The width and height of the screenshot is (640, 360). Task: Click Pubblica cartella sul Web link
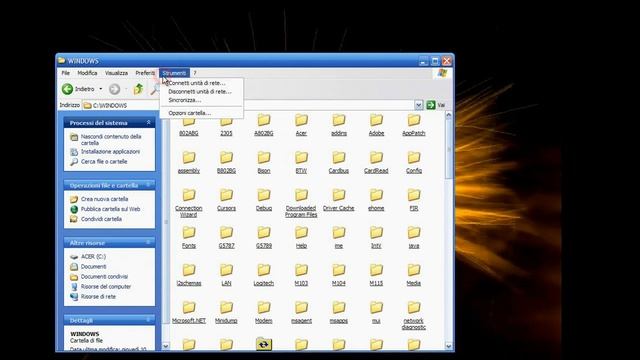pos(110,209)
